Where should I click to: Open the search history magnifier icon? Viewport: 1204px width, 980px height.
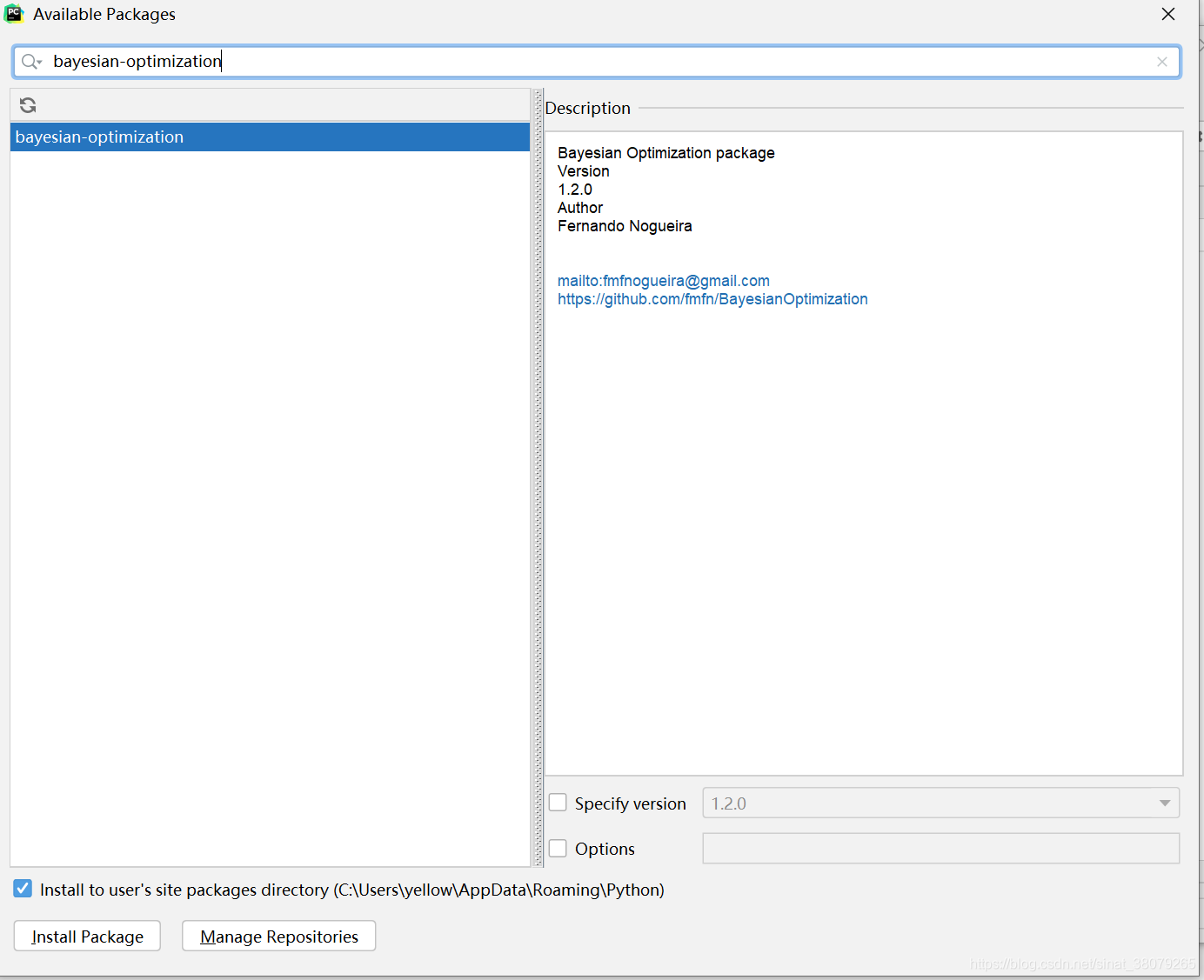(x=31, y=62)
